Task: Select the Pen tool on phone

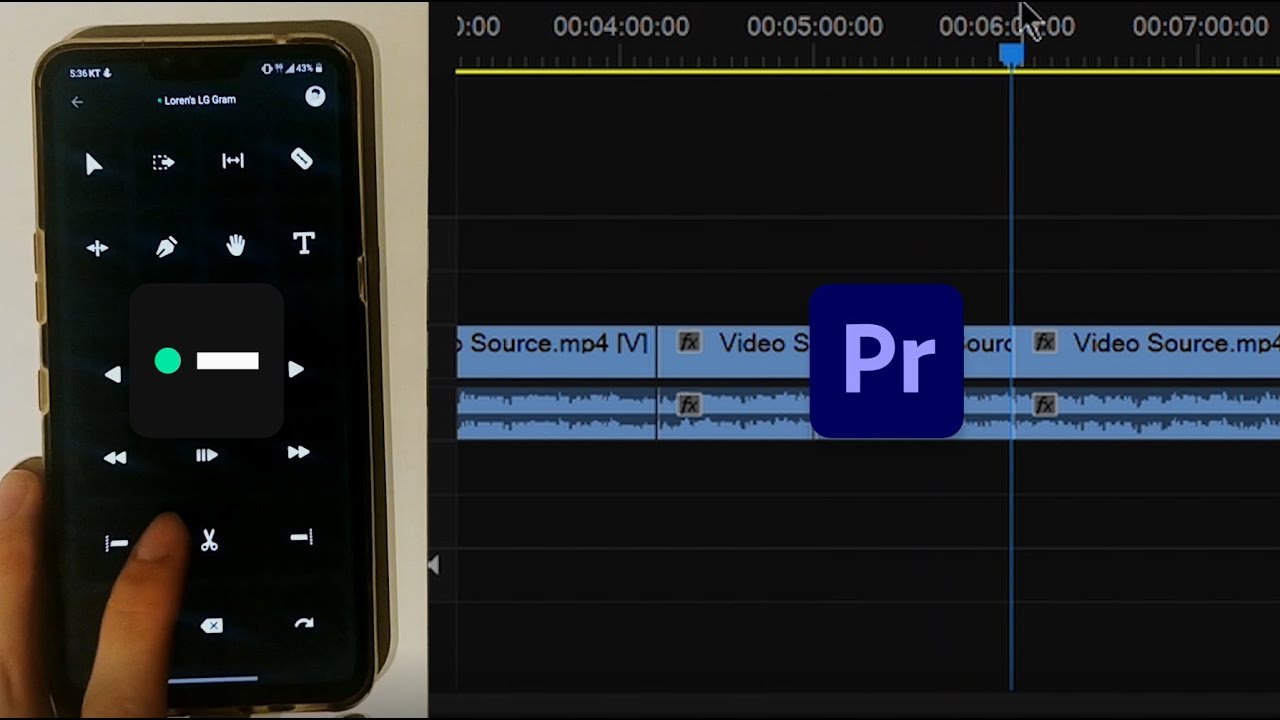Action: point(166,246)
